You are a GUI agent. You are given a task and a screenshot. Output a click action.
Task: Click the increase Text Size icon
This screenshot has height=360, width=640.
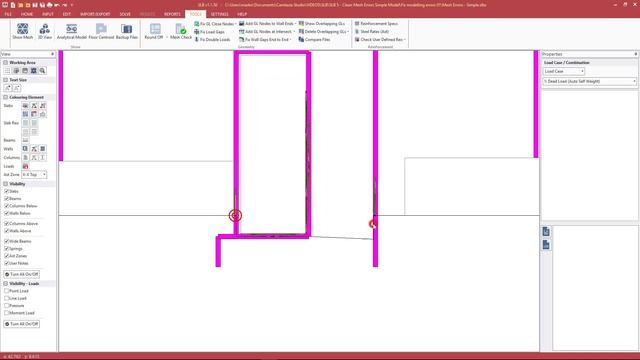click(7, 88)
